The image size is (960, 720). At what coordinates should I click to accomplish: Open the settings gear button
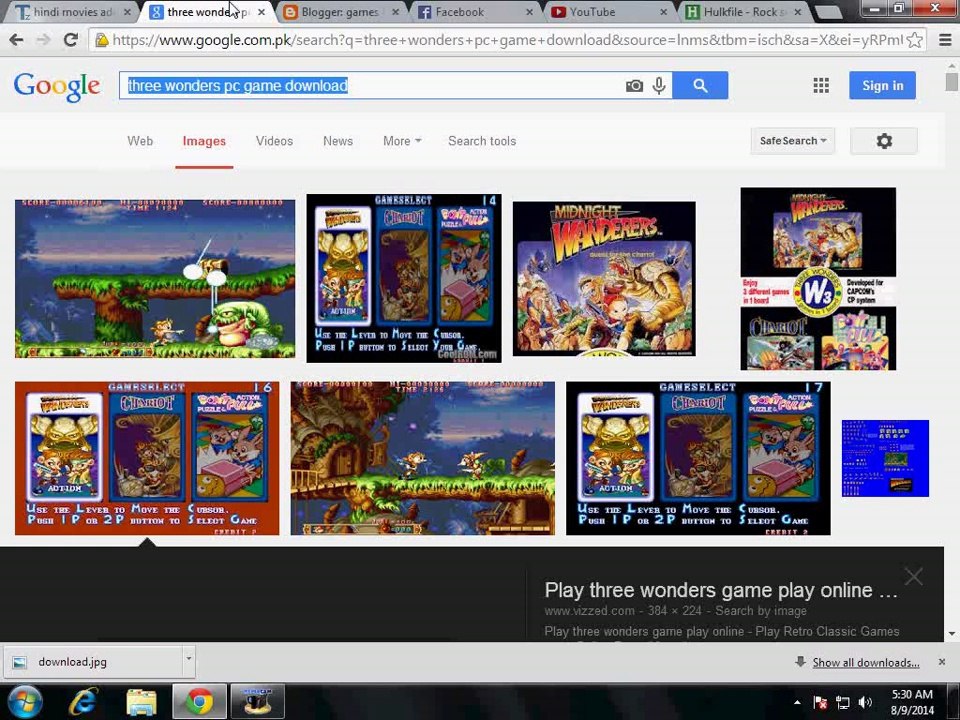click(884, 141)
